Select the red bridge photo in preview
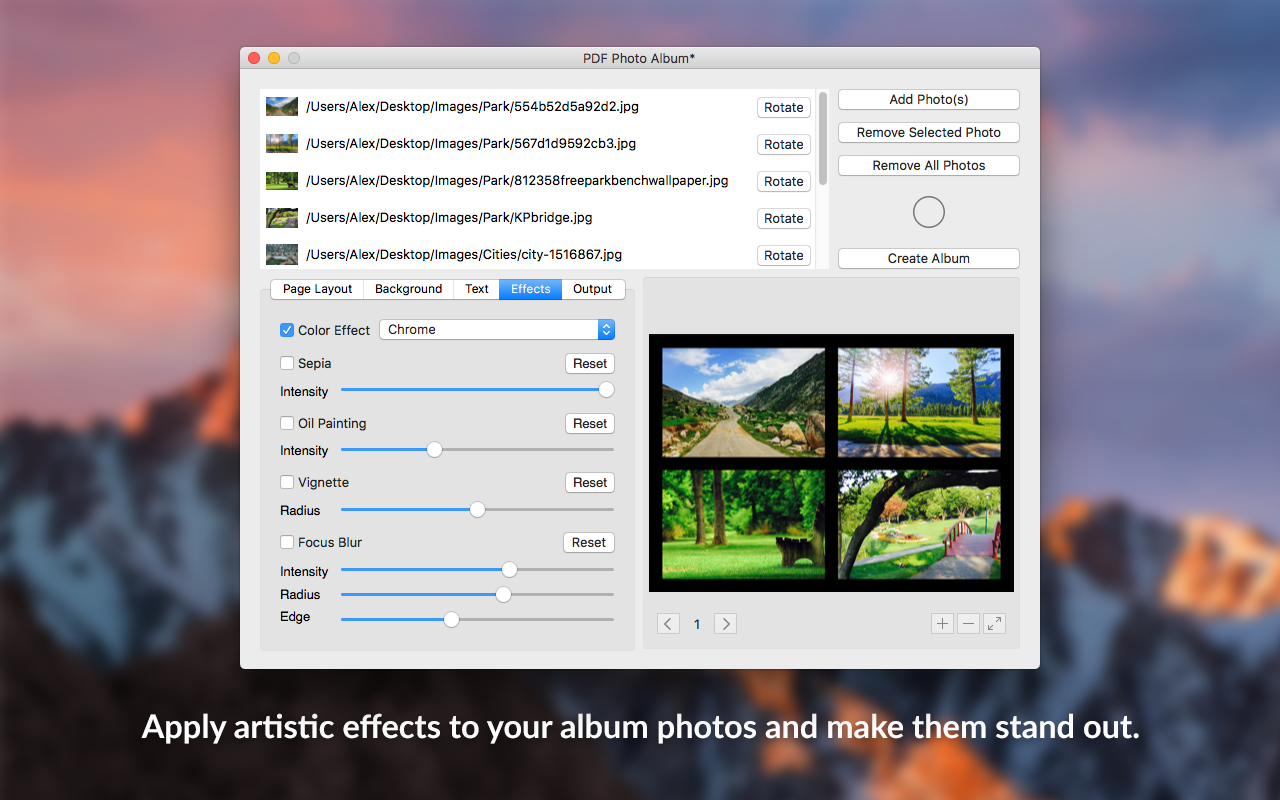 click(x=919, y=524)
